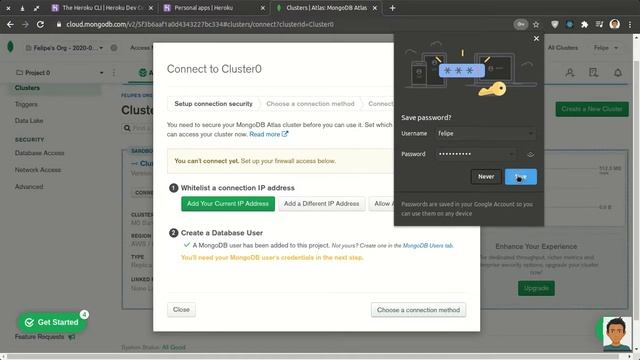Expand the Project 0 dropdown

click(102, 73)
